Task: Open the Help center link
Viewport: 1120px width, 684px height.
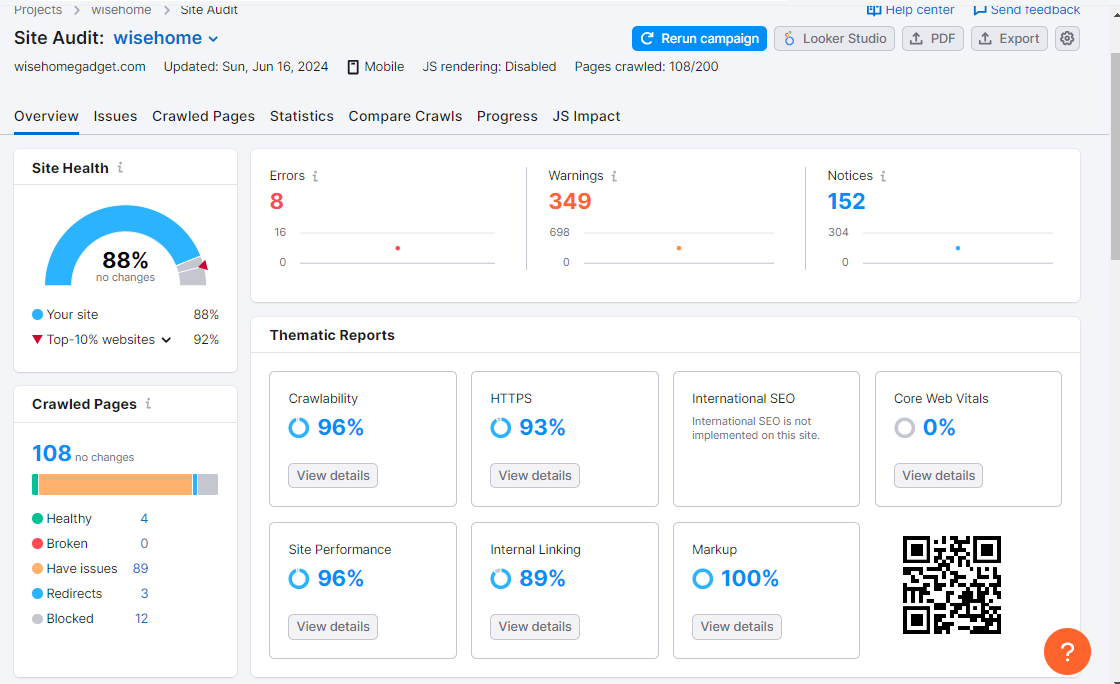Action: [x=910, y=10]
